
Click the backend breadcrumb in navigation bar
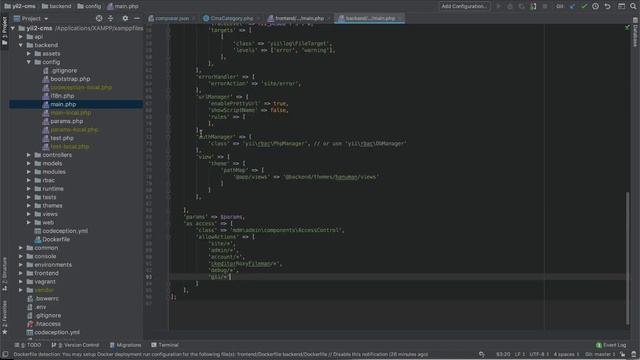[x=56, y=6]
